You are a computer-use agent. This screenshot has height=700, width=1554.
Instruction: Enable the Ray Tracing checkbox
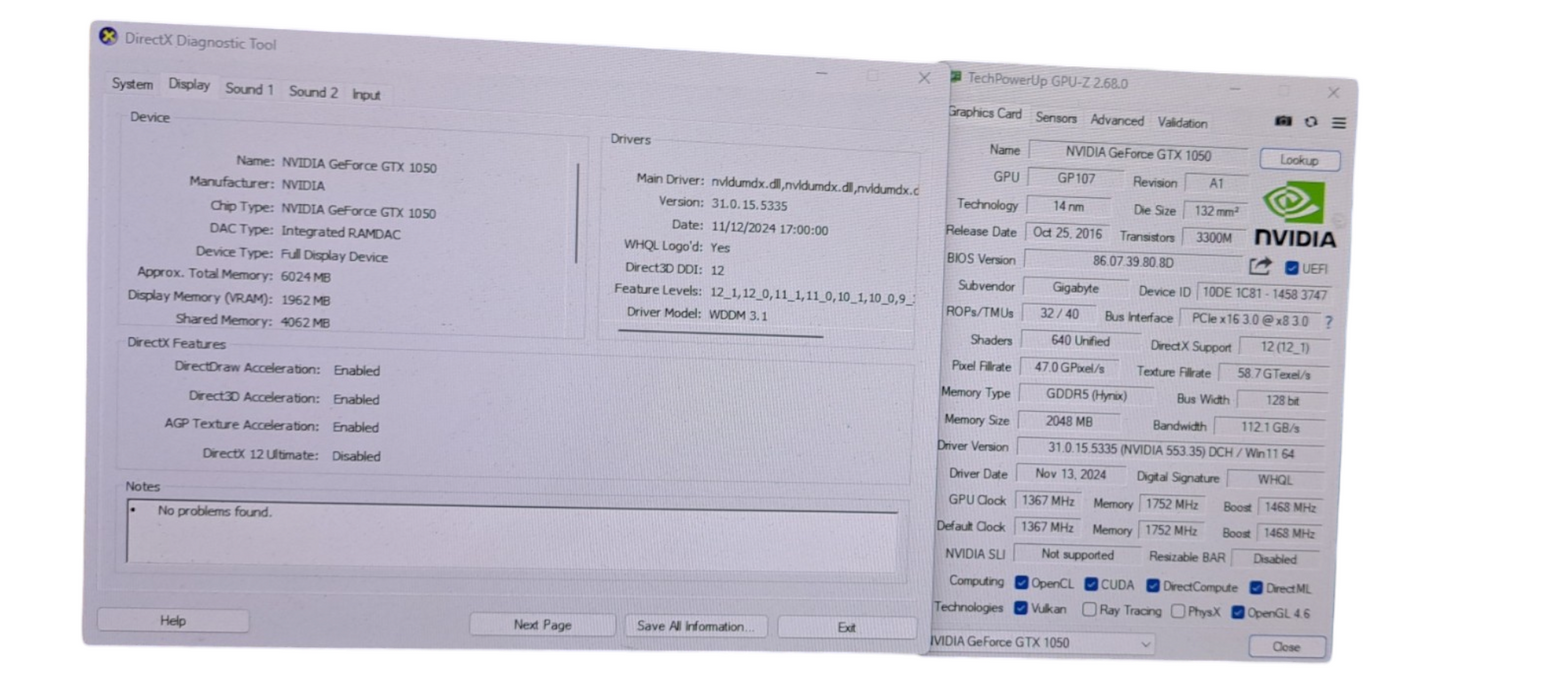[1090, 610]
